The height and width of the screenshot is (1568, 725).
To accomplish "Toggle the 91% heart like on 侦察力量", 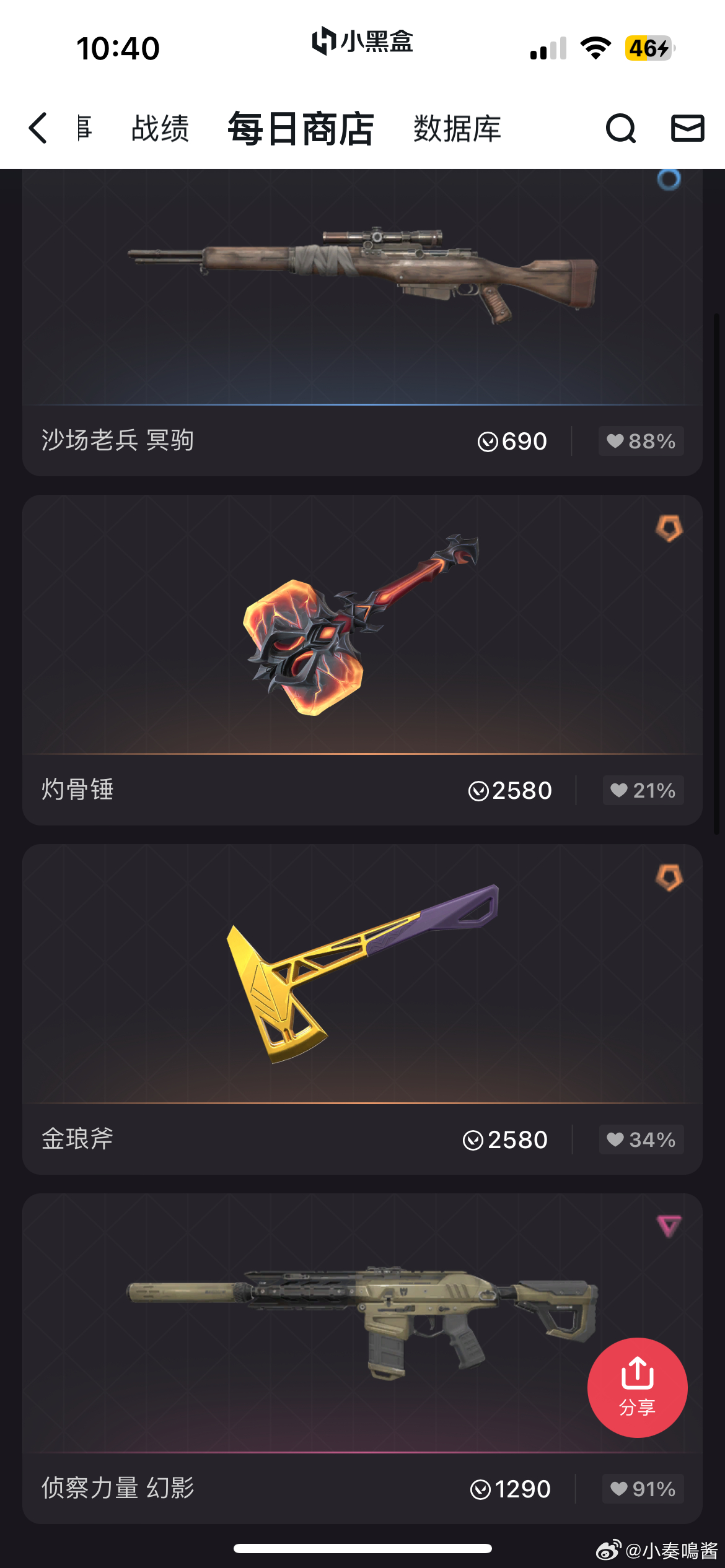I will 643,1489.
